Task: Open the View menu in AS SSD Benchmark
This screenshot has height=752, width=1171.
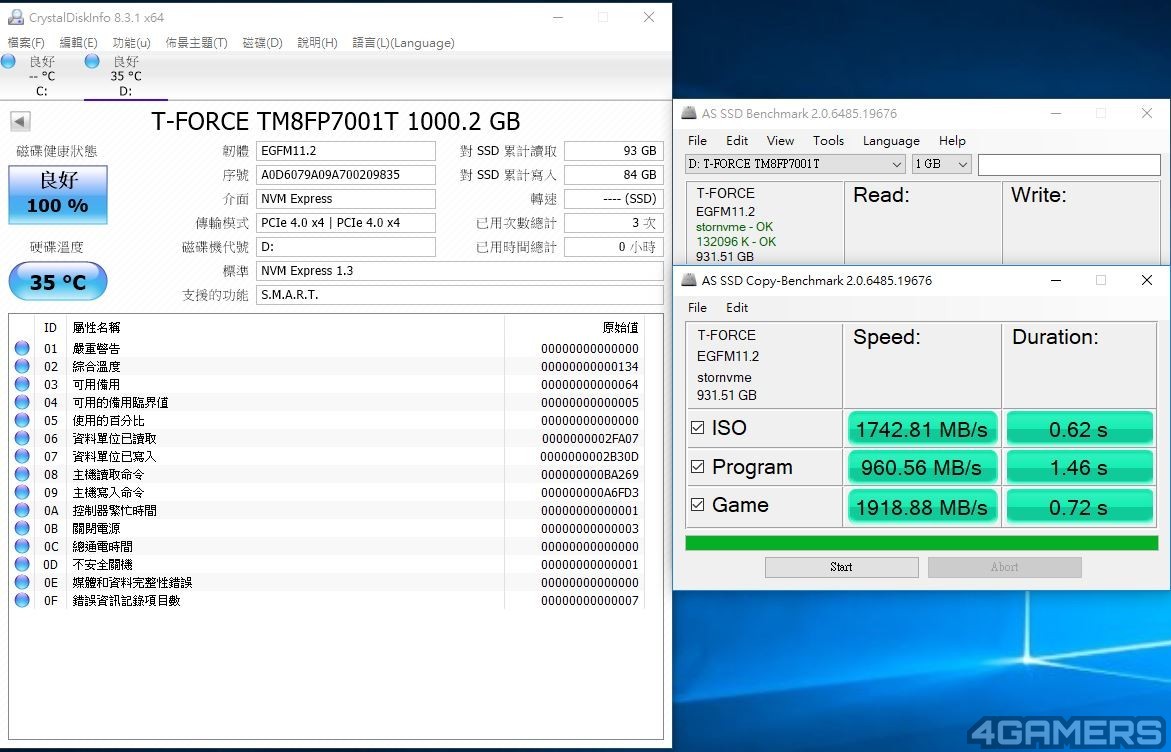Action: (780, 140)
